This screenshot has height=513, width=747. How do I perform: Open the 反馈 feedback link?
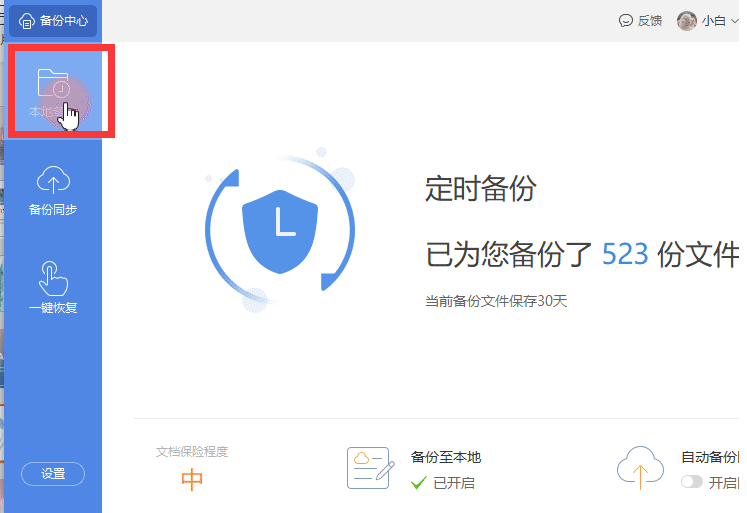650,20
